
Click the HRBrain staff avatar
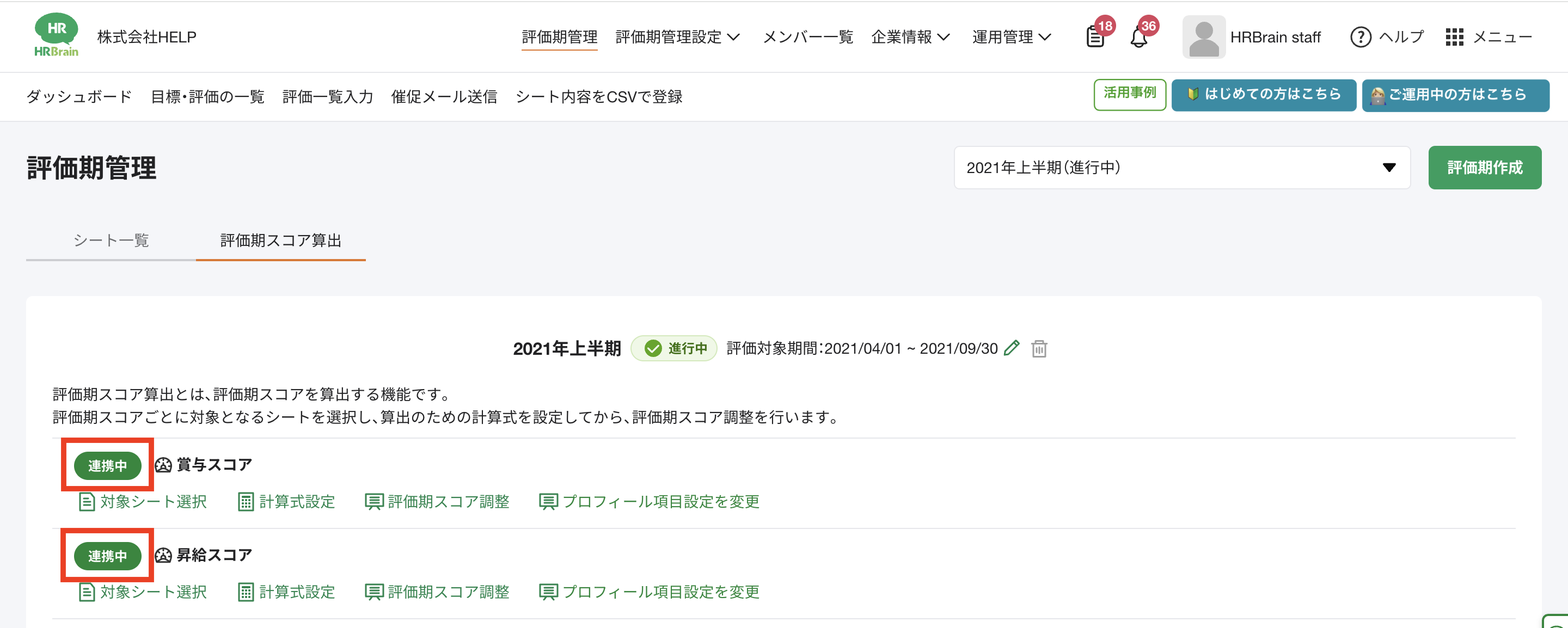pyautogui.click(x=1203, y=37)
